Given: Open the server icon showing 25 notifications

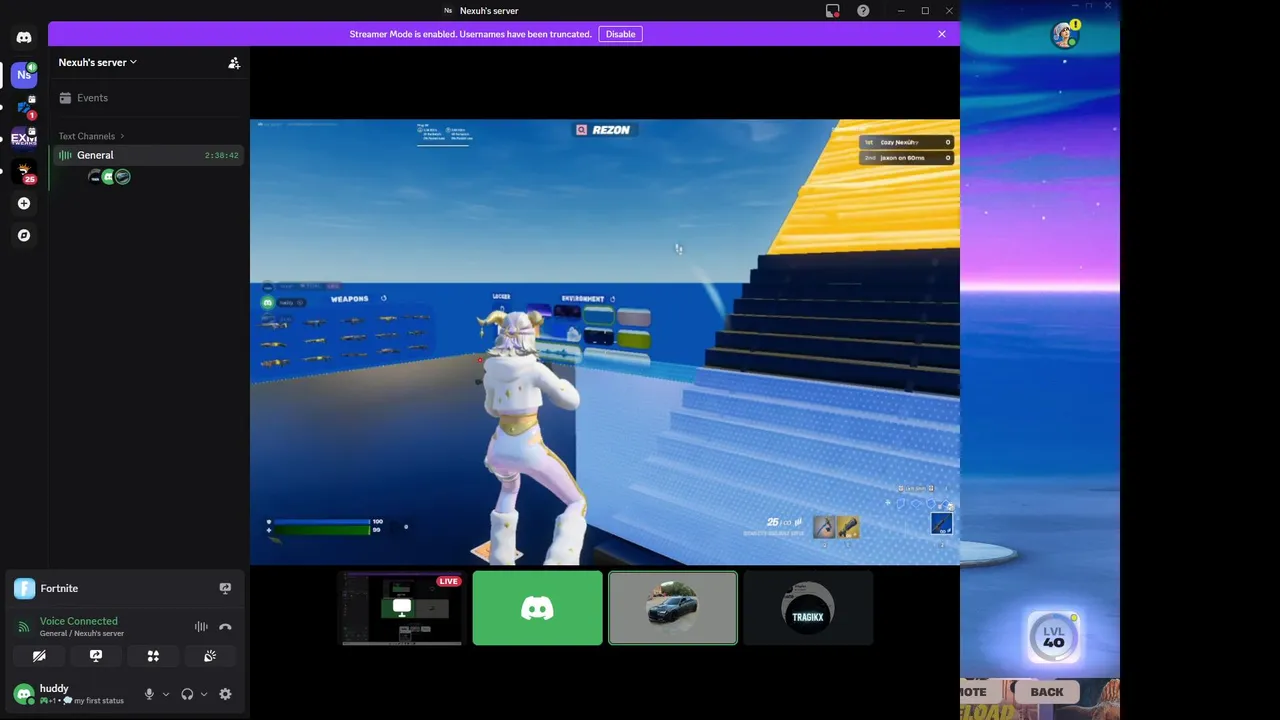Looking at the screenshot, I should (x=24, y=172).
